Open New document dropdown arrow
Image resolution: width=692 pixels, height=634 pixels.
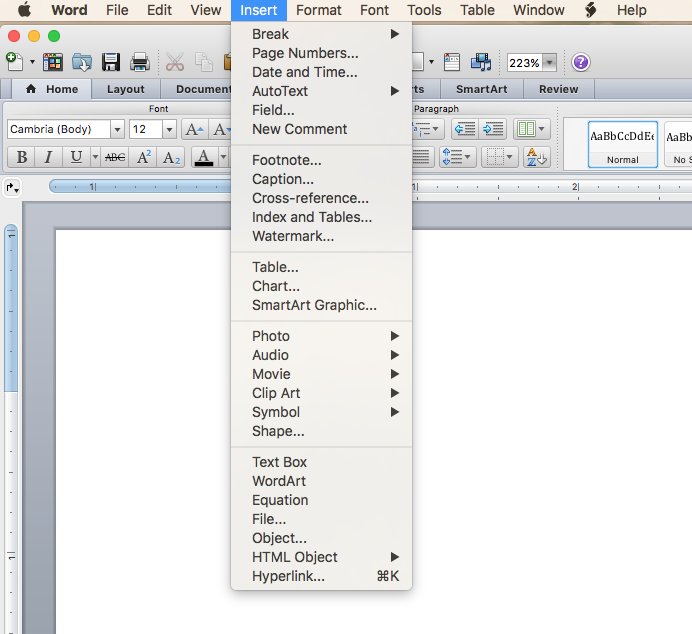point(32,62)
